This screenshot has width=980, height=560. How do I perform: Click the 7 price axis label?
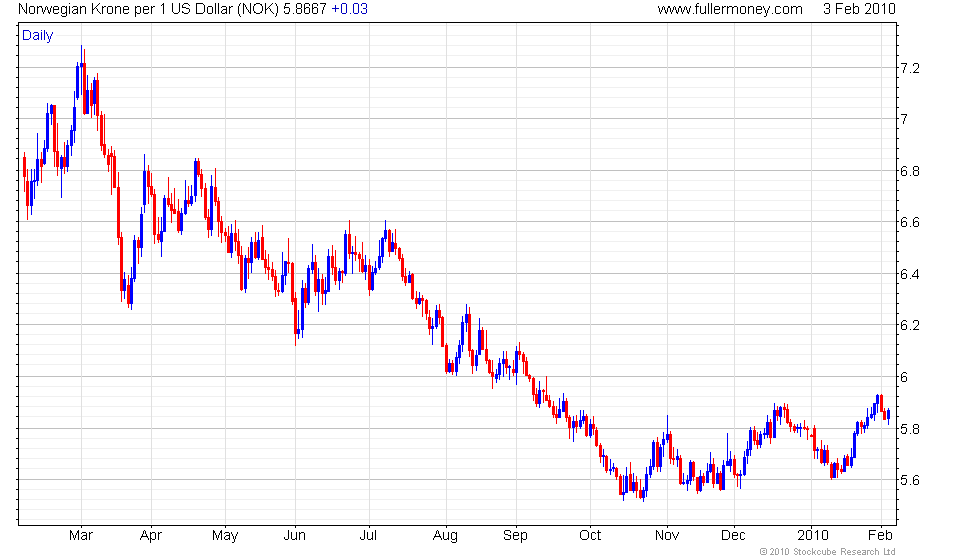[x=904, y=119]
